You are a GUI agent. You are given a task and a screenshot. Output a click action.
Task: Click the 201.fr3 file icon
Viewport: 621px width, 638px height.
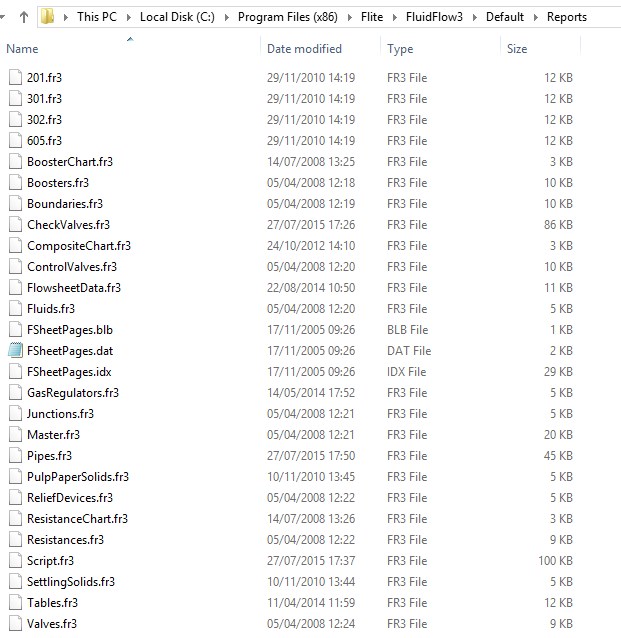tap(14, 78)
